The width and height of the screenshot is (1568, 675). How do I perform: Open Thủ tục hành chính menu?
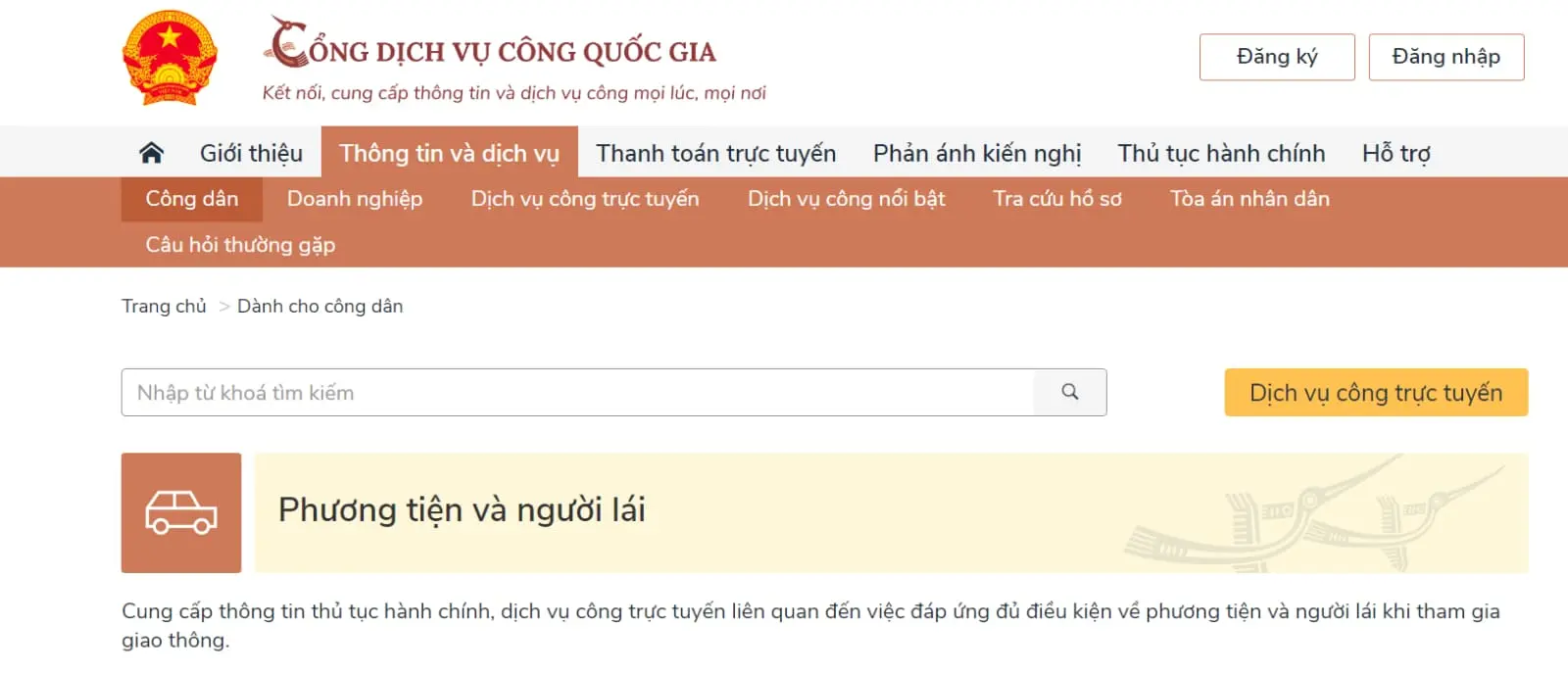point(1221,153)
